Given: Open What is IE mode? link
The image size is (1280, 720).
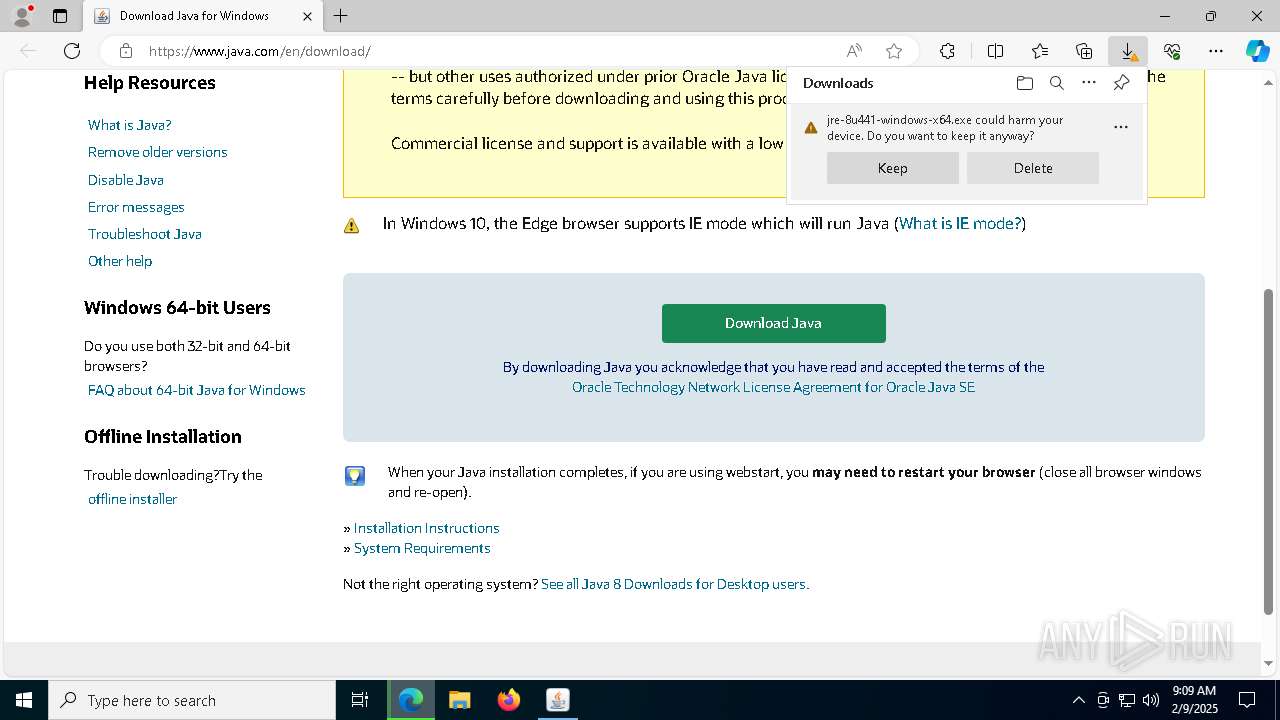Looking at the screenshot, I should pyautogui.click(x=960, y=223).
